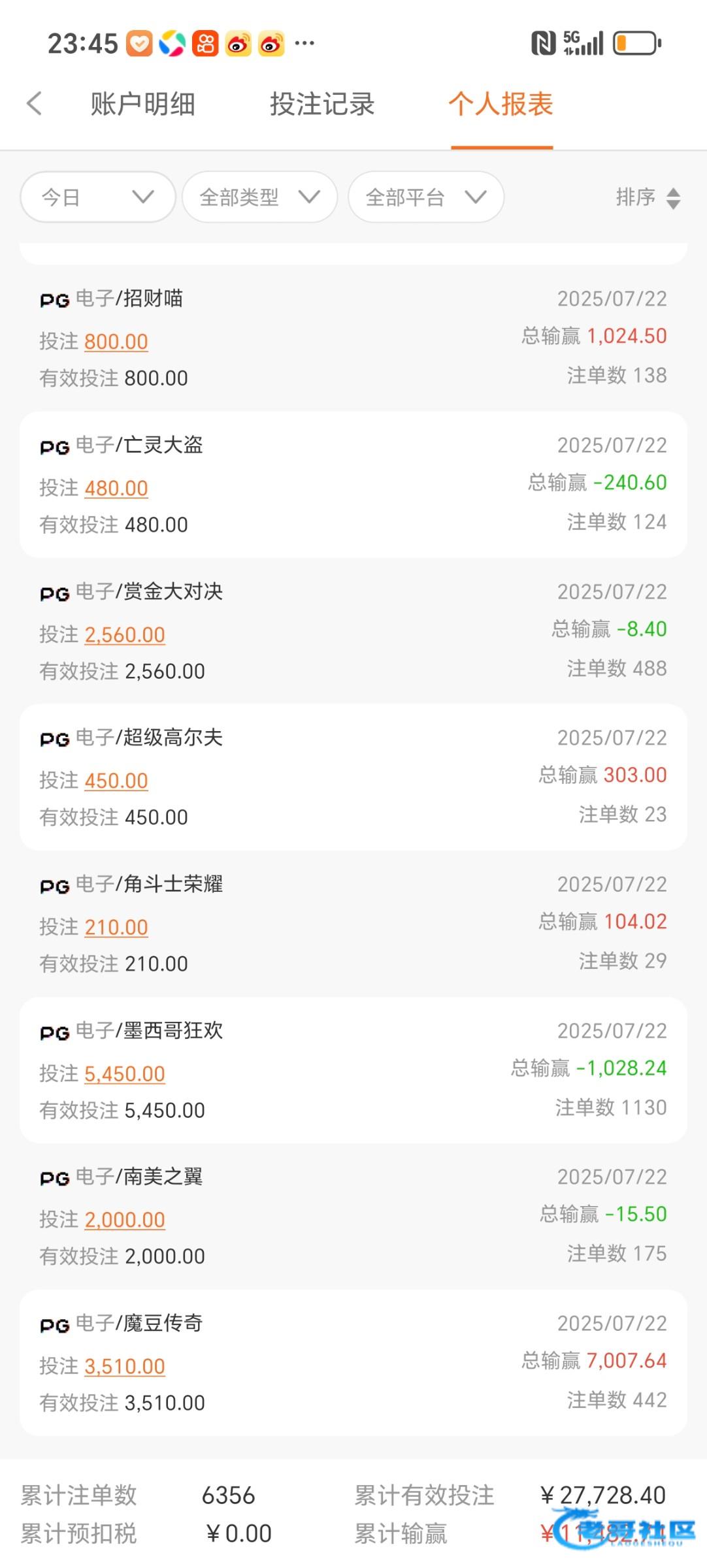
Task: Tap the battery status icon
Action: [636, 44]
